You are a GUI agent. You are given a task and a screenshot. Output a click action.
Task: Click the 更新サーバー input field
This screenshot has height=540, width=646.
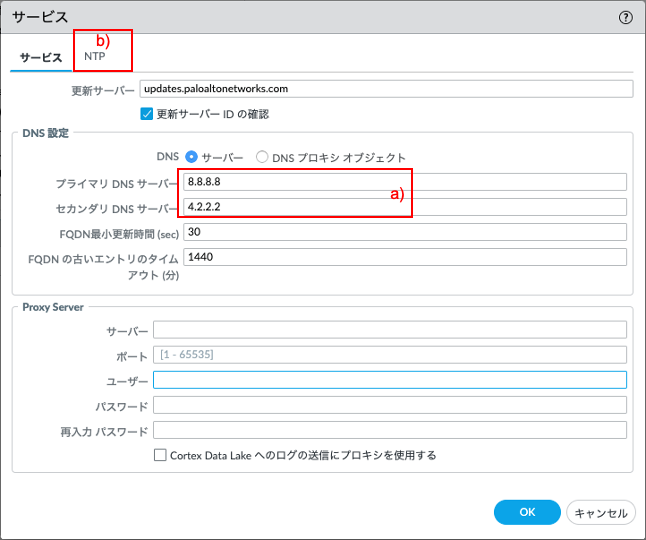pos(386,89)
